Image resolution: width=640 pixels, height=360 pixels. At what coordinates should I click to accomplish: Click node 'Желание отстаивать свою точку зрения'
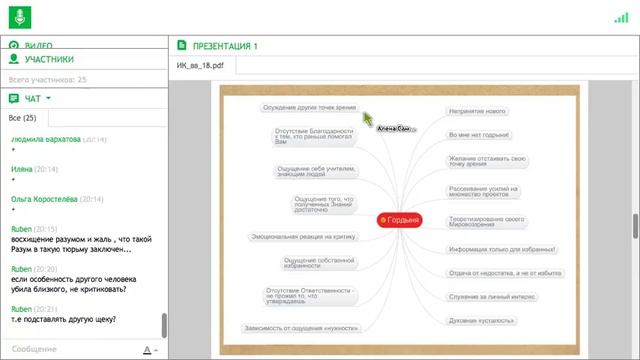(487, 161)
